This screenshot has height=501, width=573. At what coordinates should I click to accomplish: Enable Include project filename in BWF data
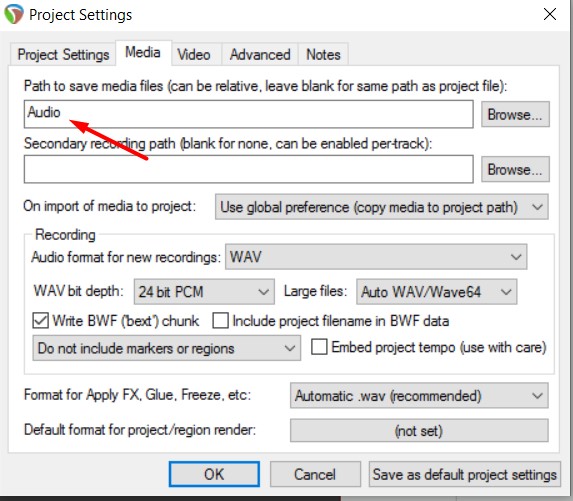[x=220, y=320]
